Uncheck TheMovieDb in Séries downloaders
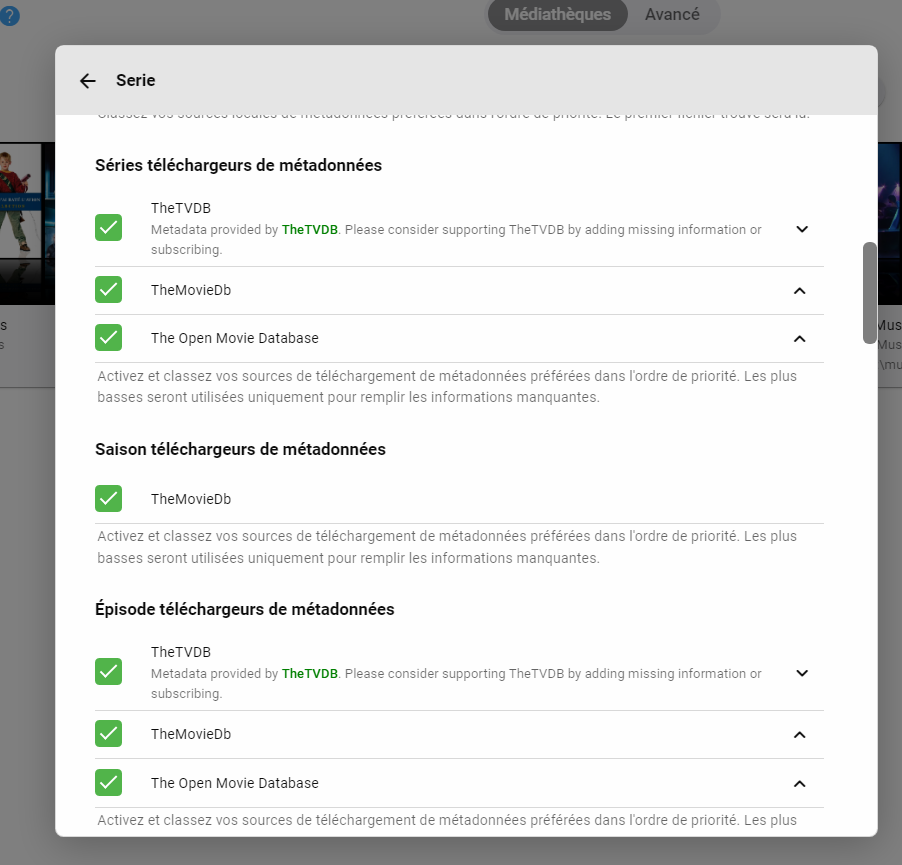The width and height of the screenshot is (902, 865). 109,290
